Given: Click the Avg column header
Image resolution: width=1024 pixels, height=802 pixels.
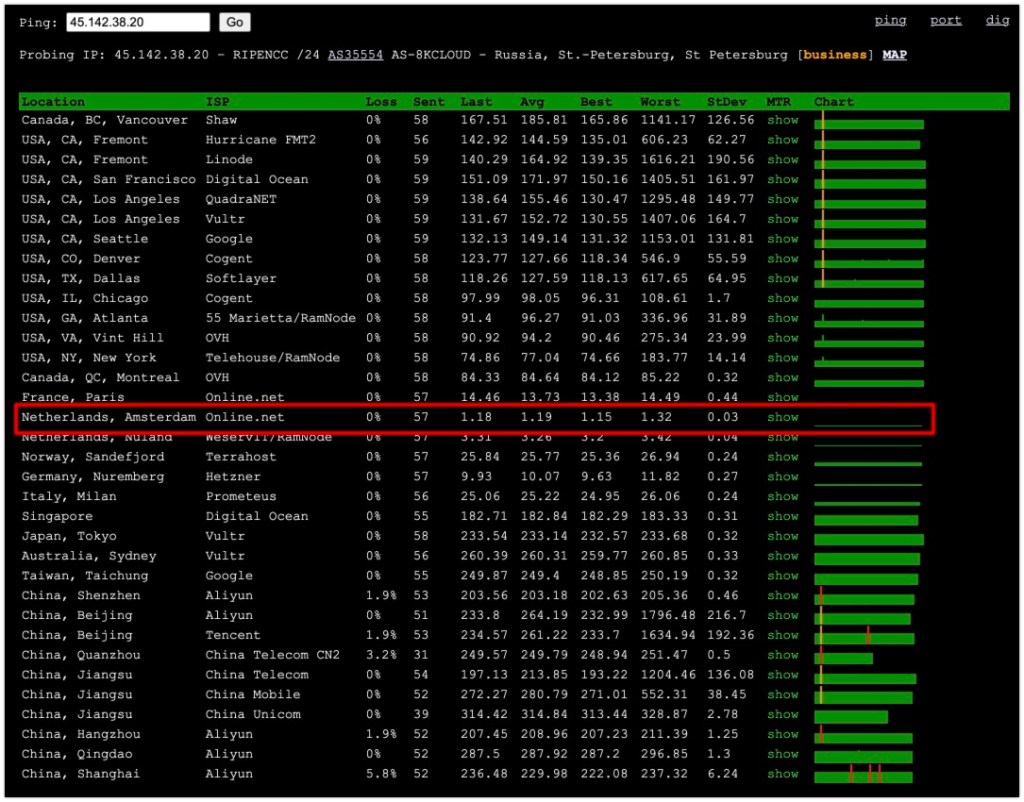Looking at the screenshot, I should (532, 102).
